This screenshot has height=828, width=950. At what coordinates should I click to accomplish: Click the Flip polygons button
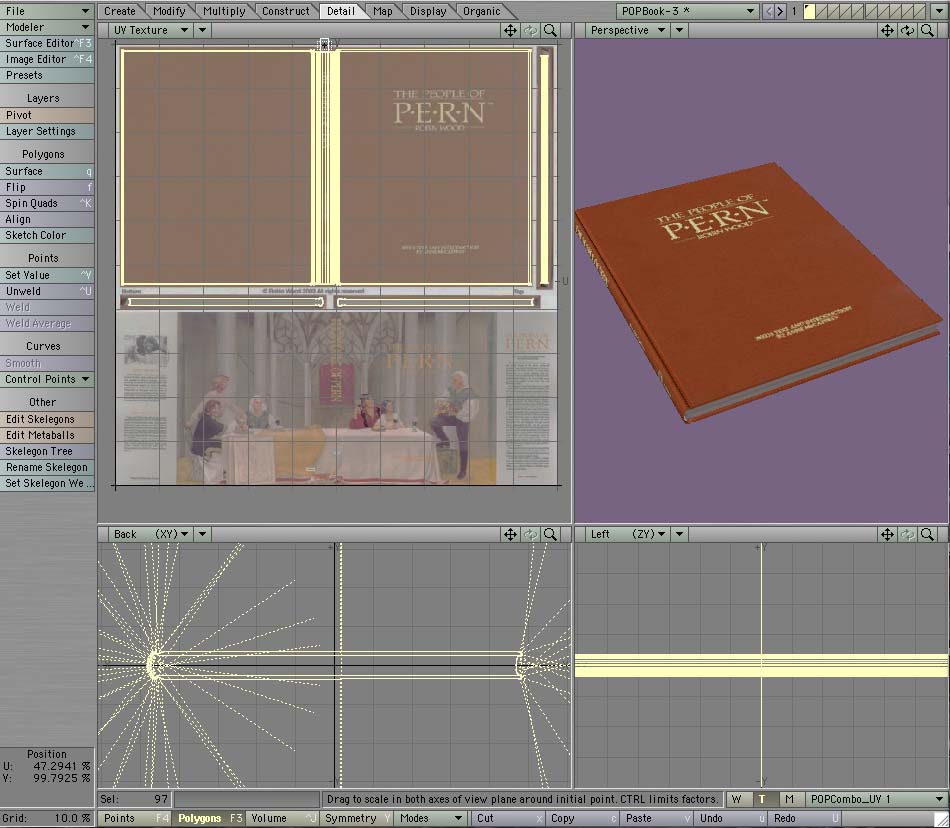pyautogui.click(x=47, y=188)
